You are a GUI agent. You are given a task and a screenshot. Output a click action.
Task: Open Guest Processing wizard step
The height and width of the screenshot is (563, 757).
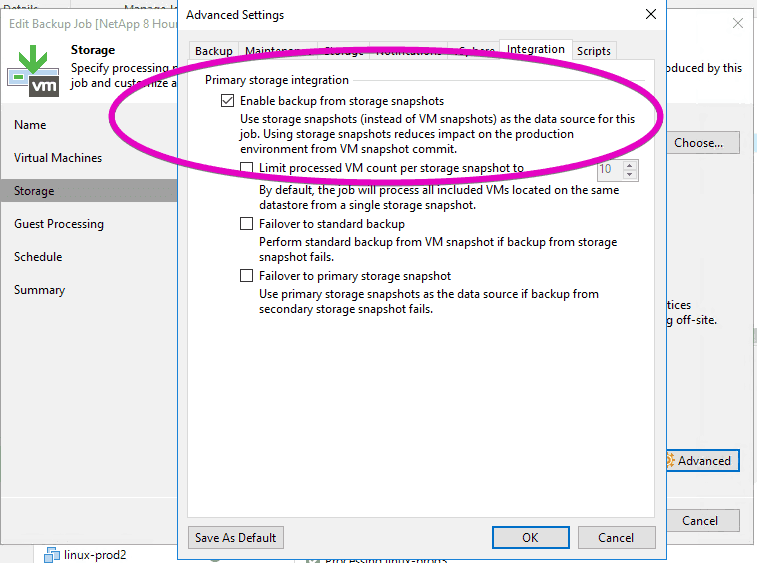[x=59, y=224]
